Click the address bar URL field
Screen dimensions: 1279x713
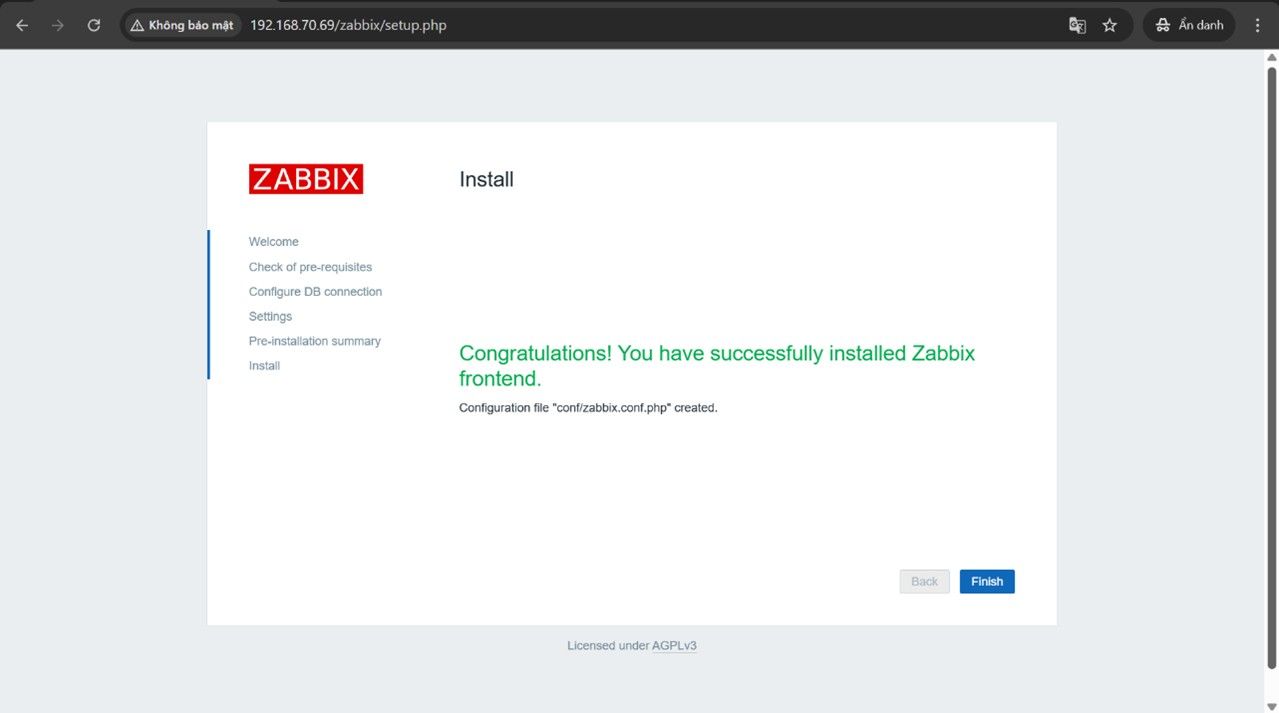(600, 25)
